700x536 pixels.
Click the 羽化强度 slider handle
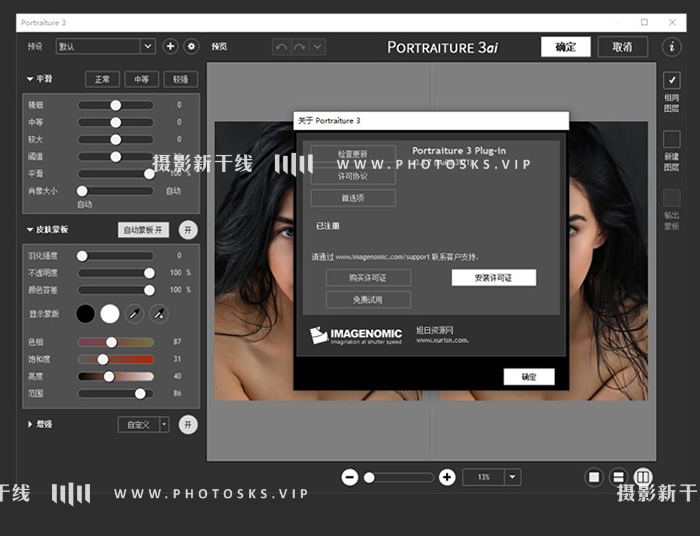tap(82, 256)
